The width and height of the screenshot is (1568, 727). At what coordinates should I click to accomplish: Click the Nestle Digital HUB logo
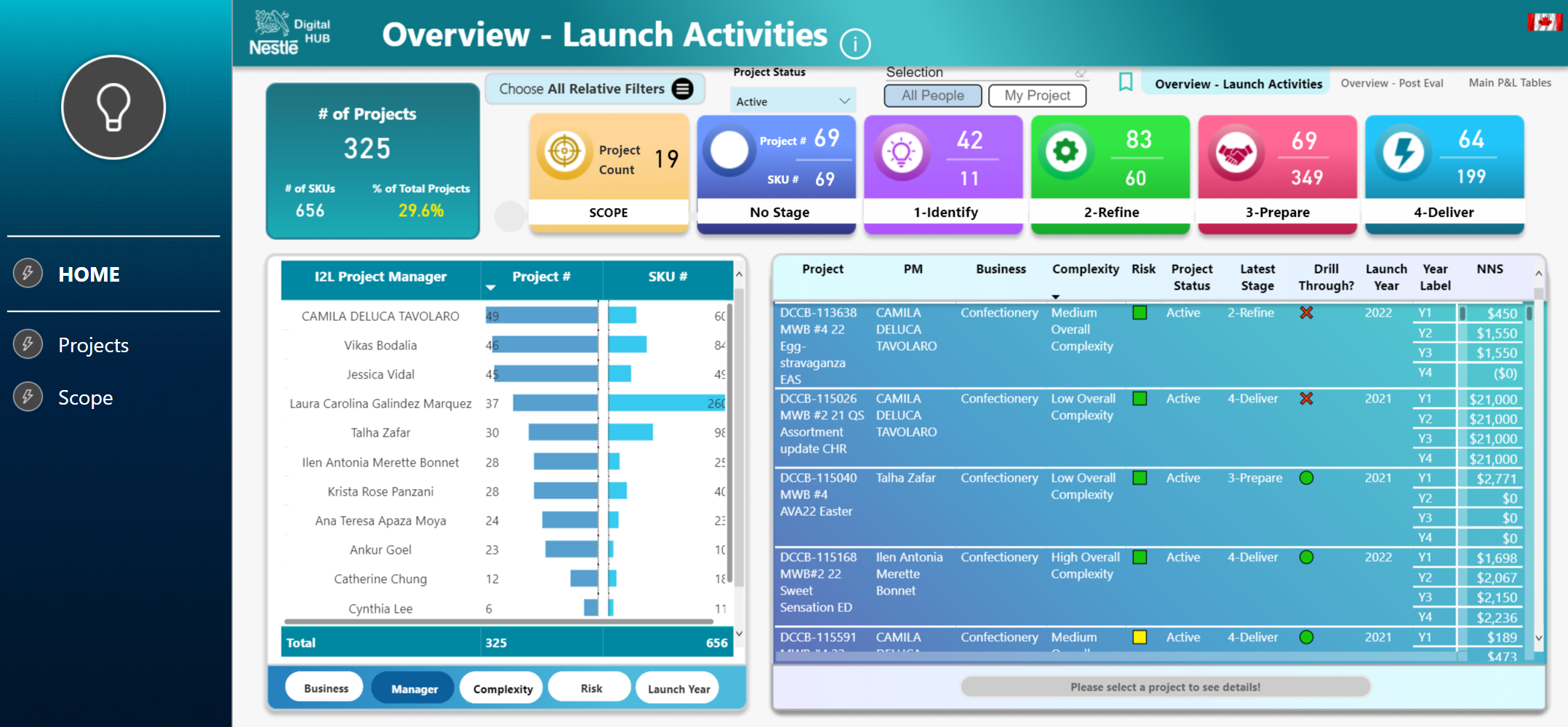290,33
